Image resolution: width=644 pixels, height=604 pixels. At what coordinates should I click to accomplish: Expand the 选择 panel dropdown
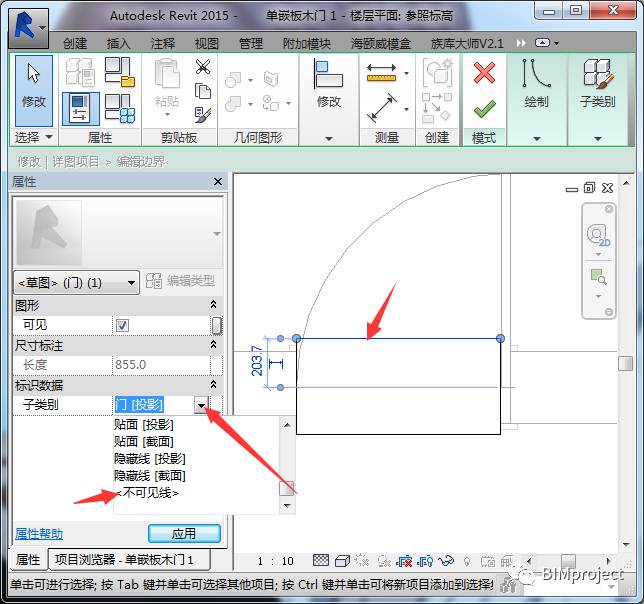34,137
